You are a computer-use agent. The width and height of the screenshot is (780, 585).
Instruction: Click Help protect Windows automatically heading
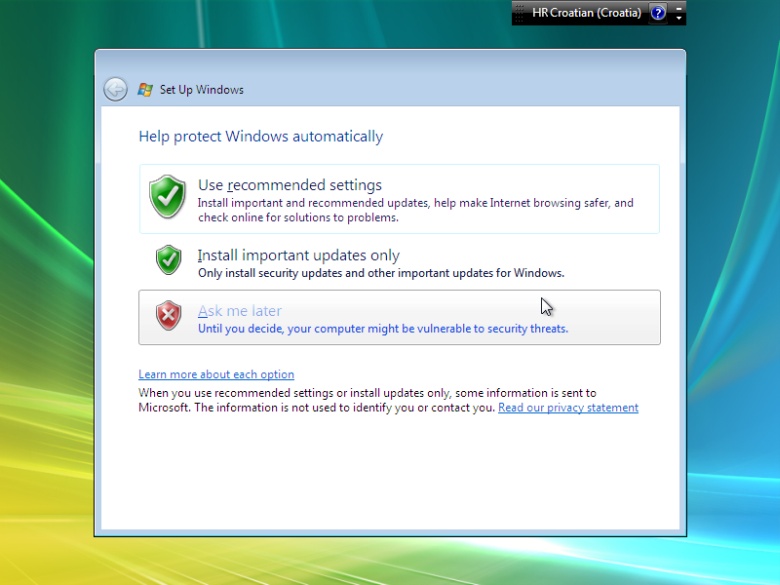(261, 136)
